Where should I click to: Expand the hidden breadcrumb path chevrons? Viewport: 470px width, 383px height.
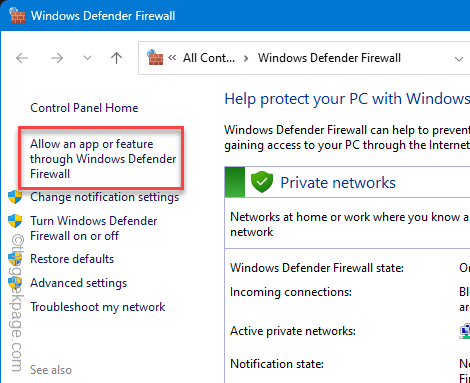pos(172,58)
